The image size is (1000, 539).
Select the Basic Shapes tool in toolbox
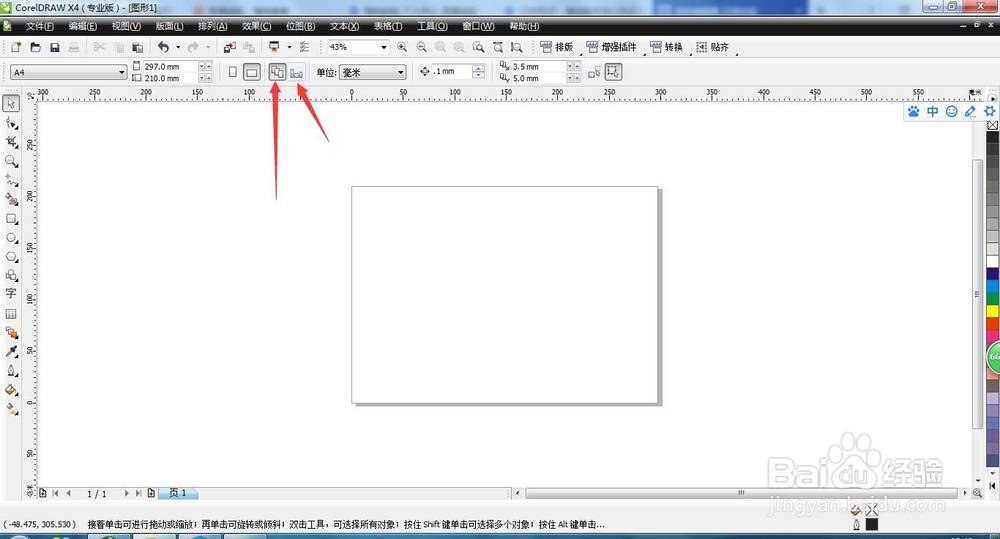coord(11,276)
